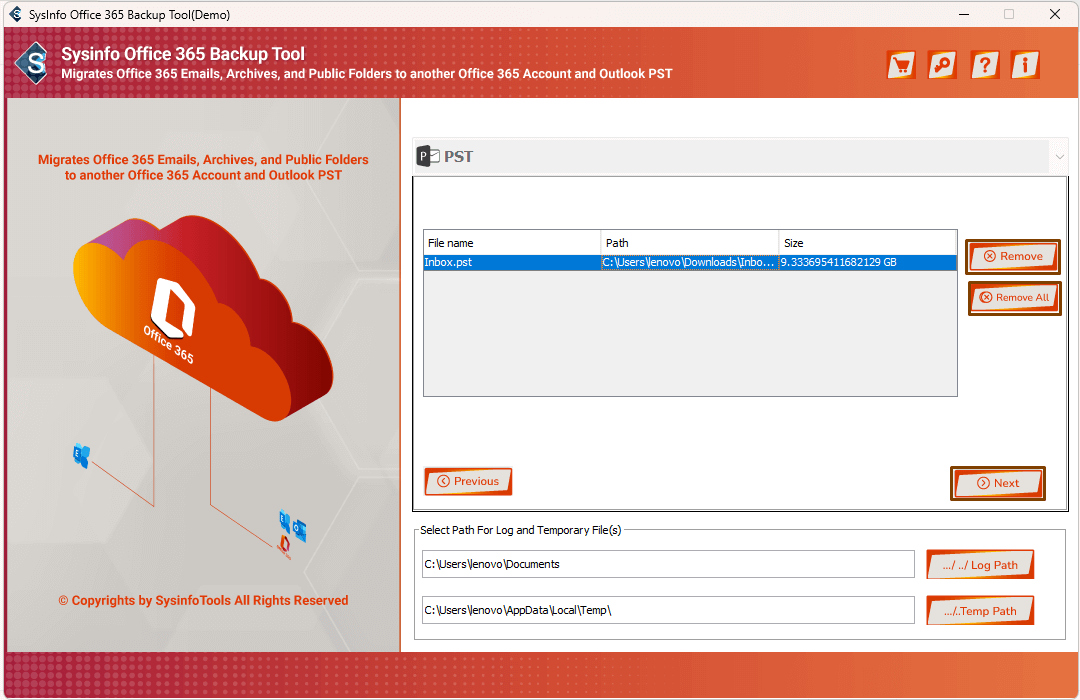Remove the selected PST file
The image size is (1080, 700).
[1012, 256]
